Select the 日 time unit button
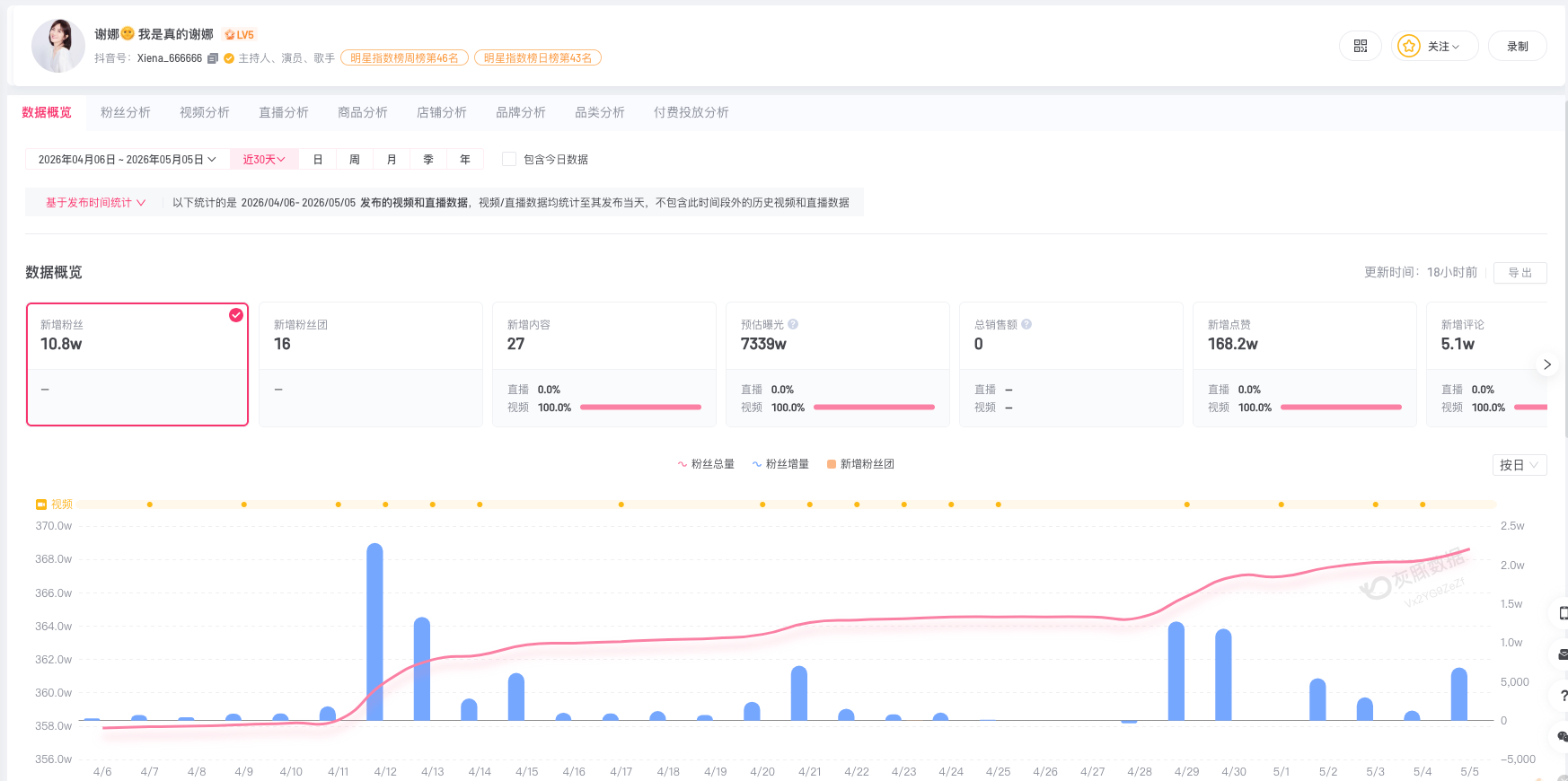Viewport: 1568px width, 781px height. (318, 159)
